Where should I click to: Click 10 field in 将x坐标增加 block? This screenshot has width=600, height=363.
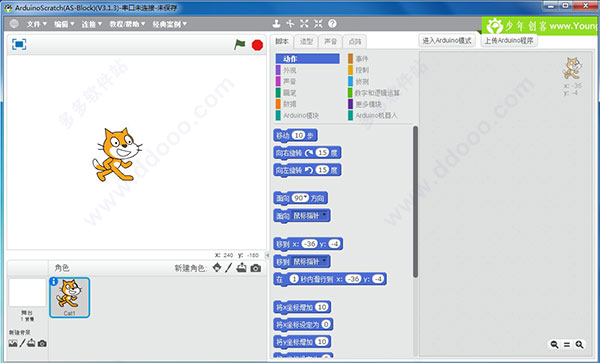tap(322, 307)
